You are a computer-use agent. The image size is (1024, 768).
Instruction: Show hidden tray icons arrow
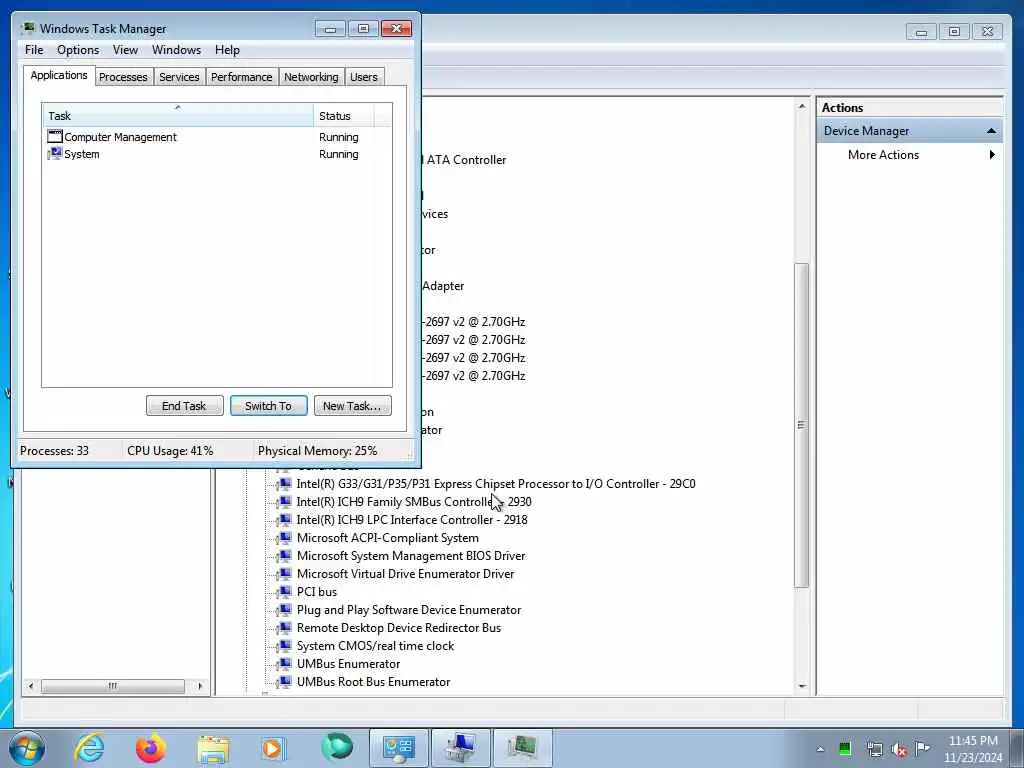(x=820, y=749)
